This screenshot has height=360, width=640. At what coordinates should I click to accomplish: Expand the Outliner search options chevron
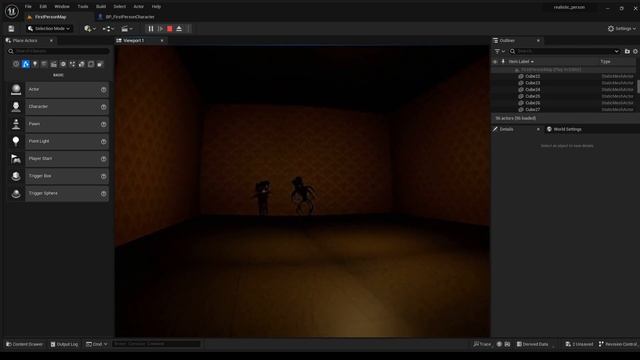point(616,51)
